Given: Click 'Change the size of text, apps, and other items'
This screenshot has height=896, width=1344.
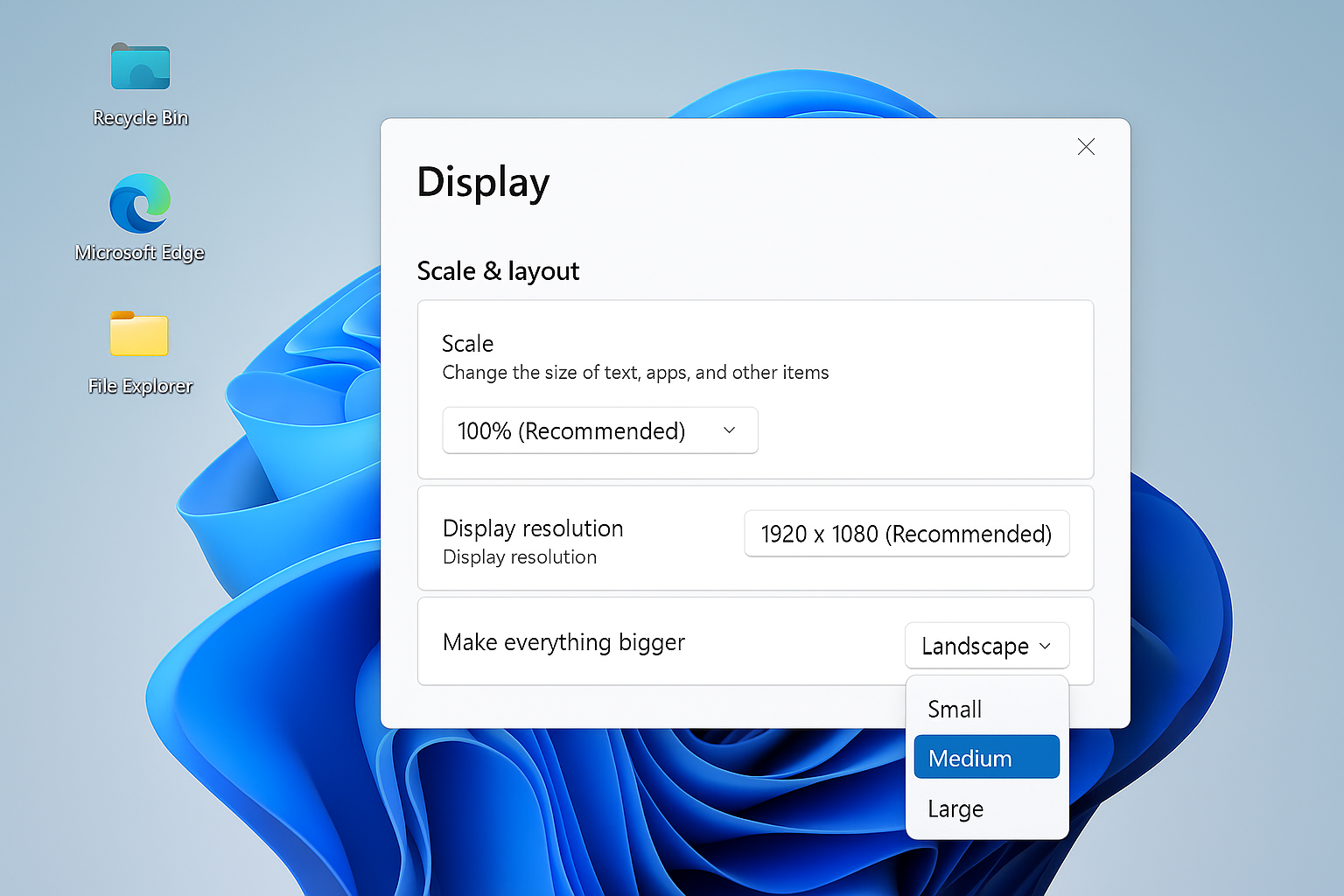Looking at the screenshot, I should [x=635, y=373].
